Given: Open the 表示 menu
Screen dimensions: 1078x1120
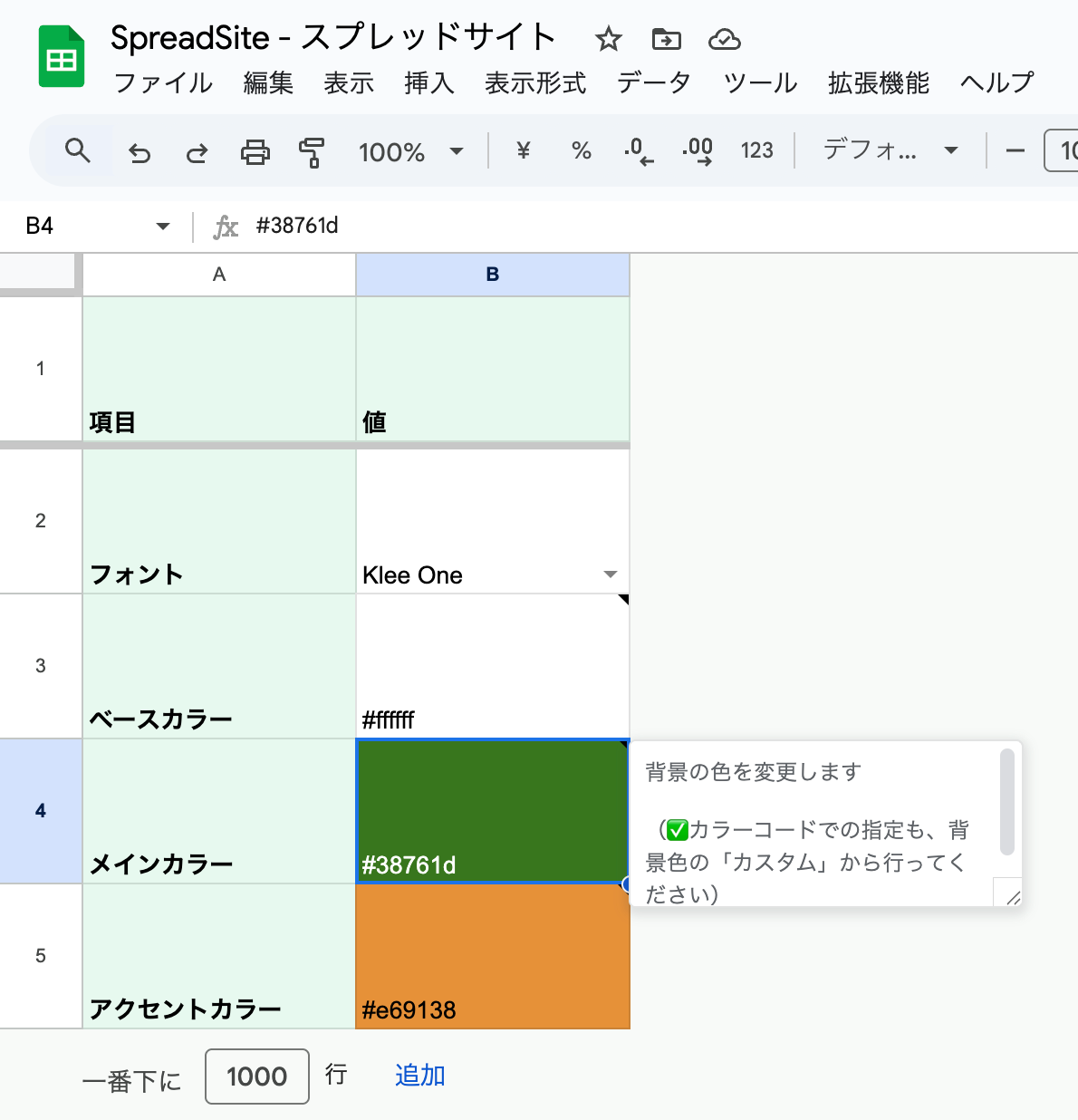Looking at the screenshot, I should (349, 82).
